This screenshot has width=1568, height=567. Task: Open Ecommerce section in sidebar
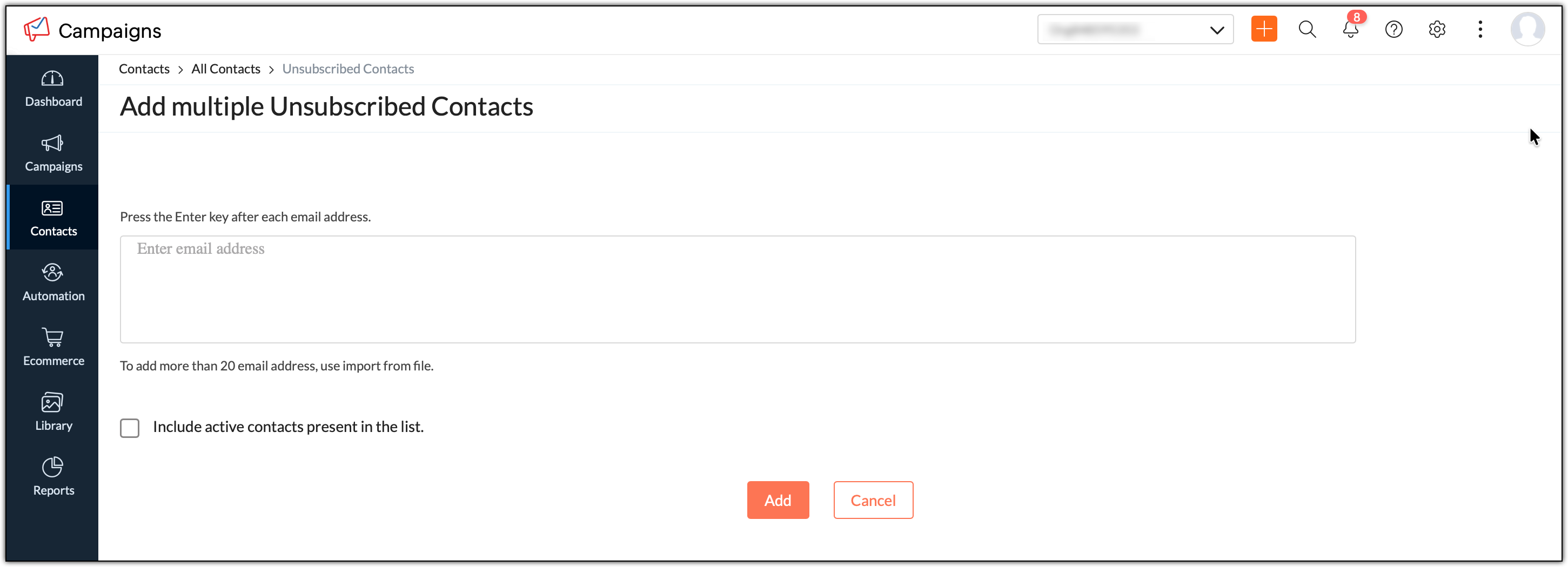point(53,347)
